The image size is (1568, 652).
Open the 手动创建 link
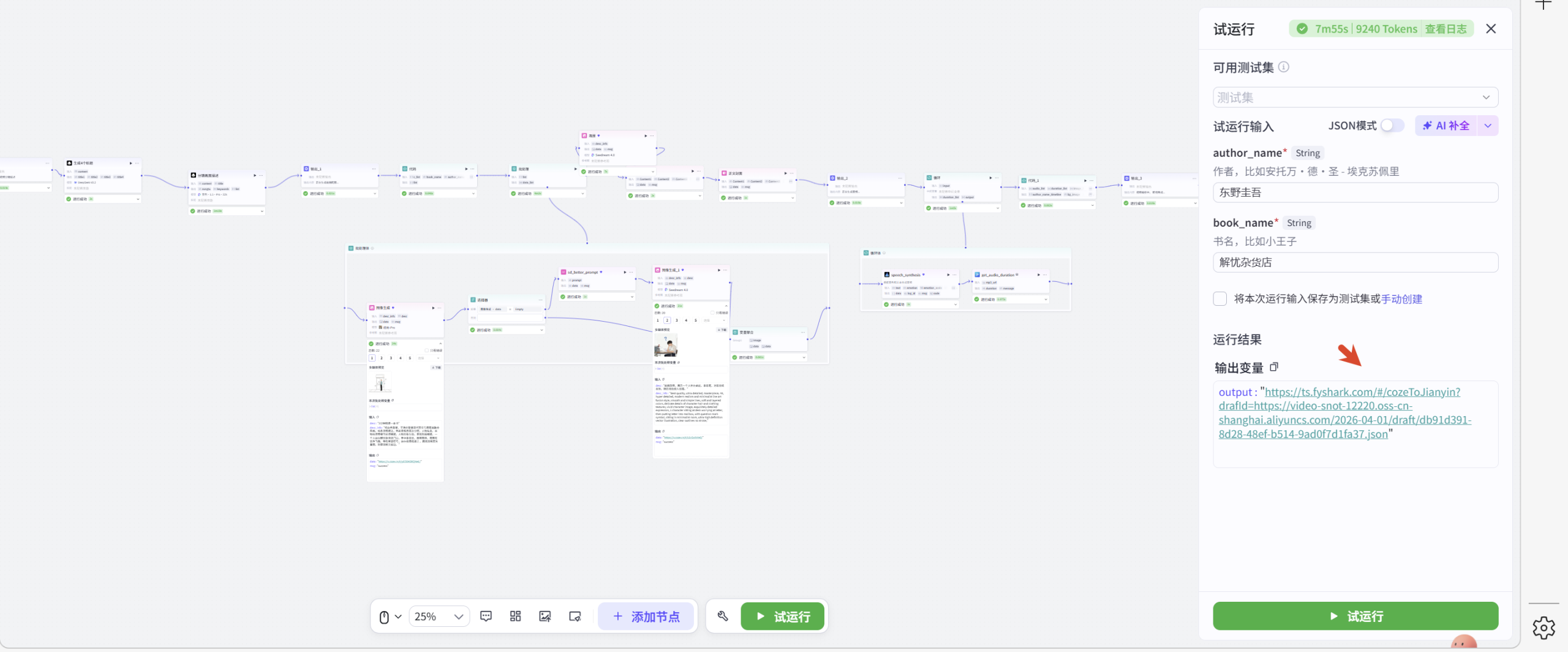point(1401,299)
